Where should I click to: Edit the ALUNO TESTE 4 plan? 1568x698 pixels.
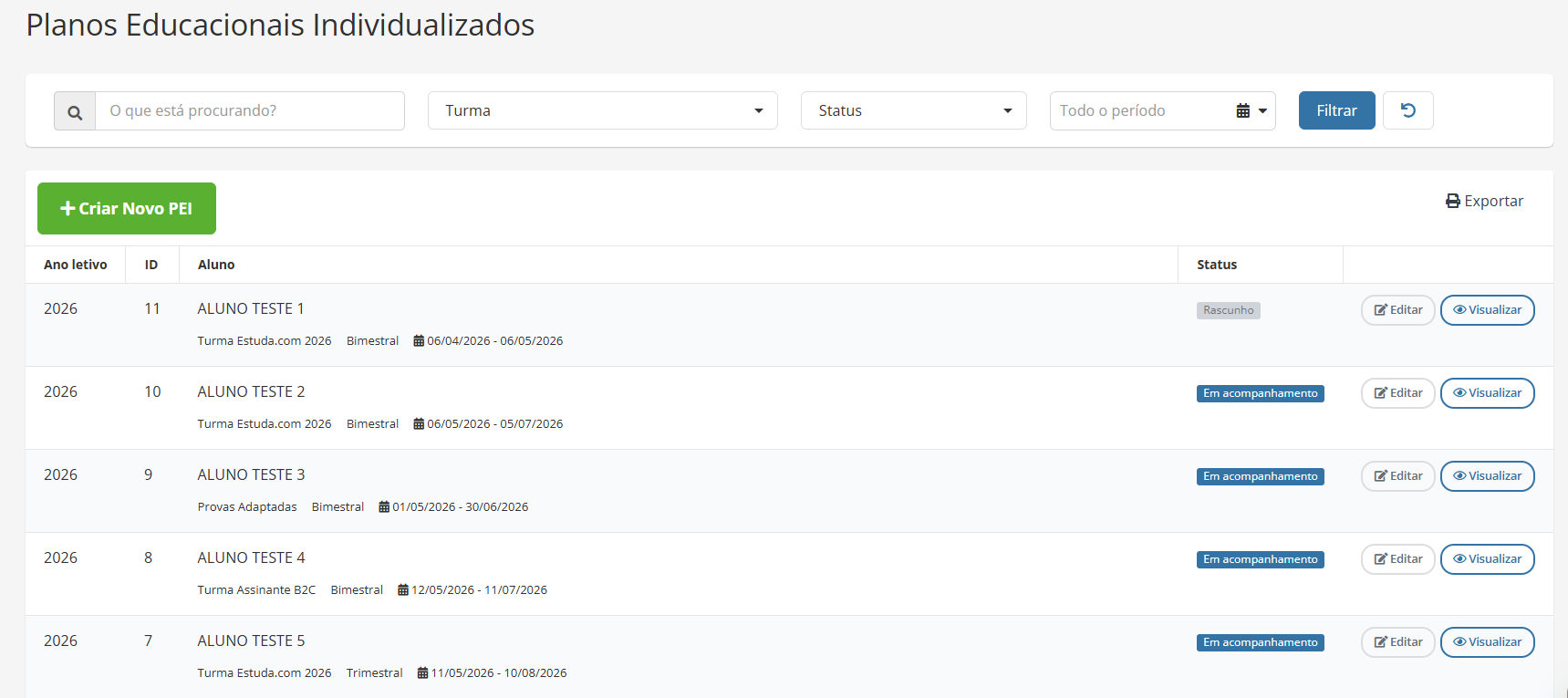click(1398, 559)
